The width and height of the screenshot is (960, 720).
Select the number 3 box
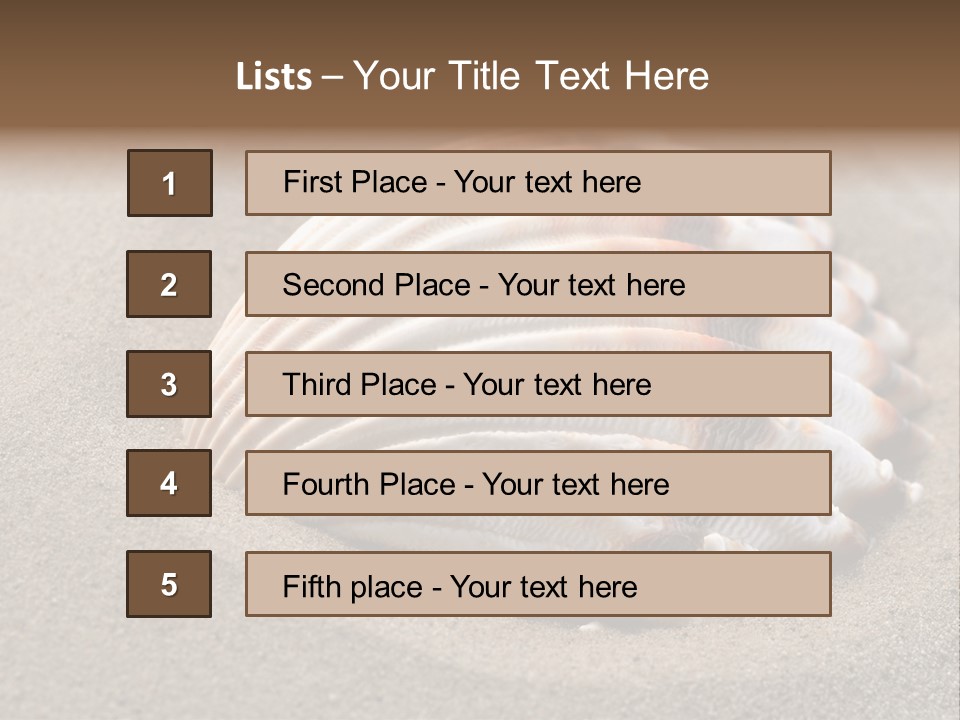(x=169, y=384)
